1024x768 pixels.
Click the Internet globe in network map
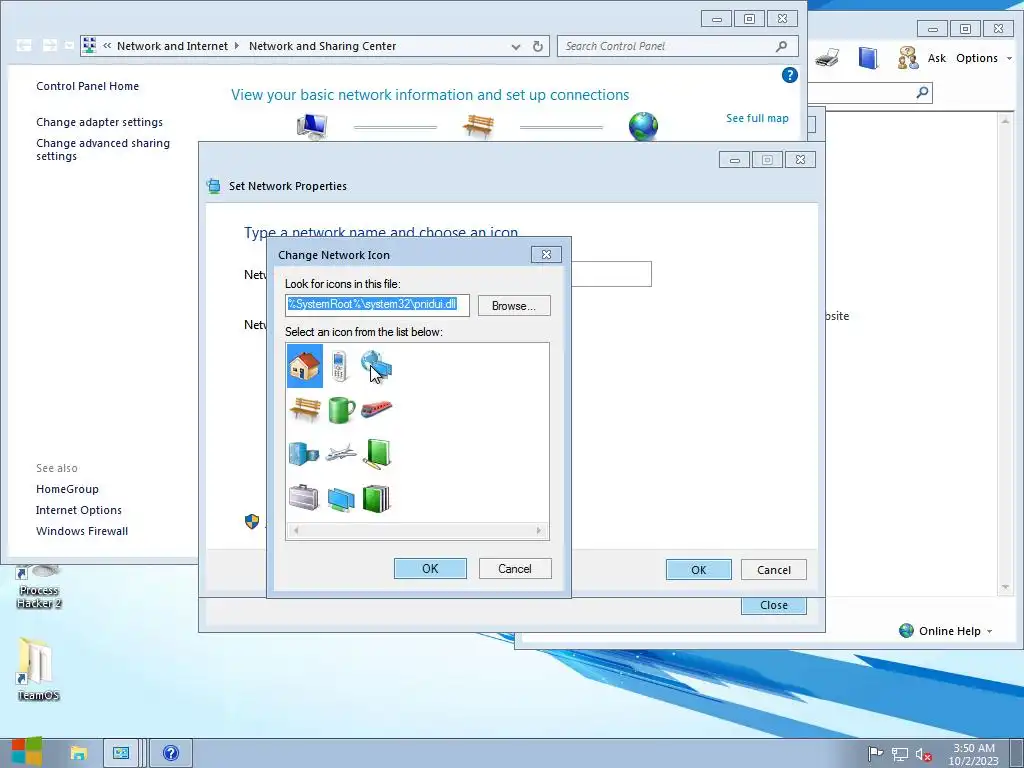tap(643, 126)
